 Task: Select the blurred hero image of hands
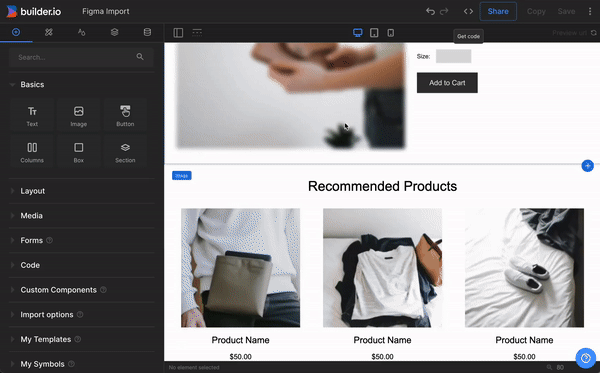[x=290, y=96]
